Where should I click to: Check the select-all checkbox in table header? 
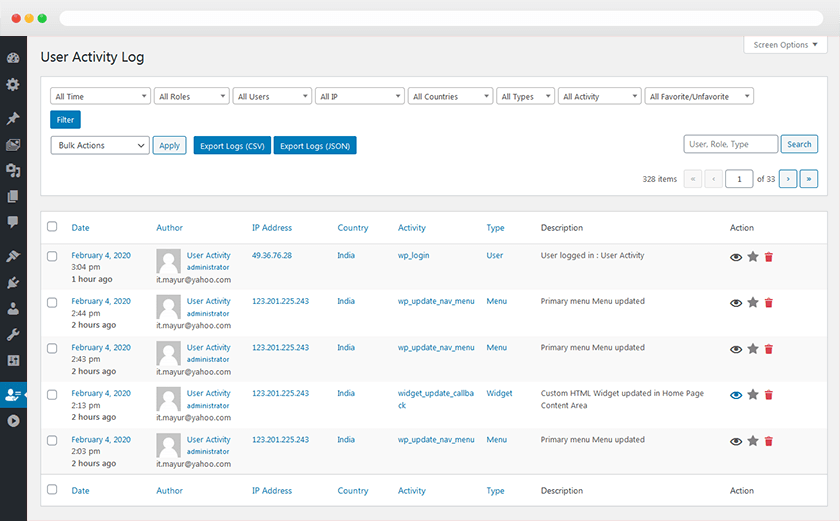pos(52,227)
